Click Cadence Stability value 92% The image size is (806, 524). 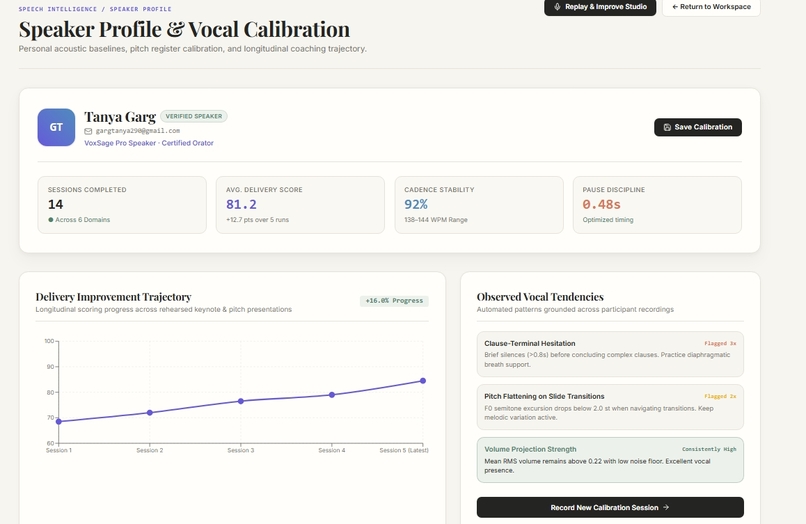(416, 204)
